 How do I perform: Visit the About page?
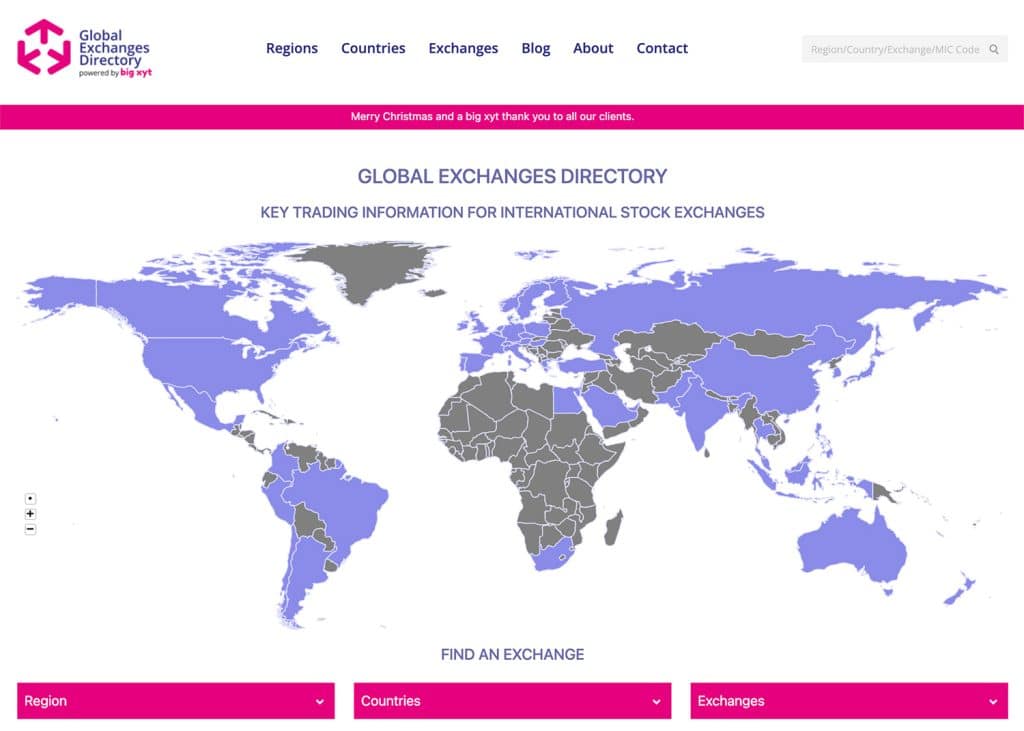click(x=593, y=48)
